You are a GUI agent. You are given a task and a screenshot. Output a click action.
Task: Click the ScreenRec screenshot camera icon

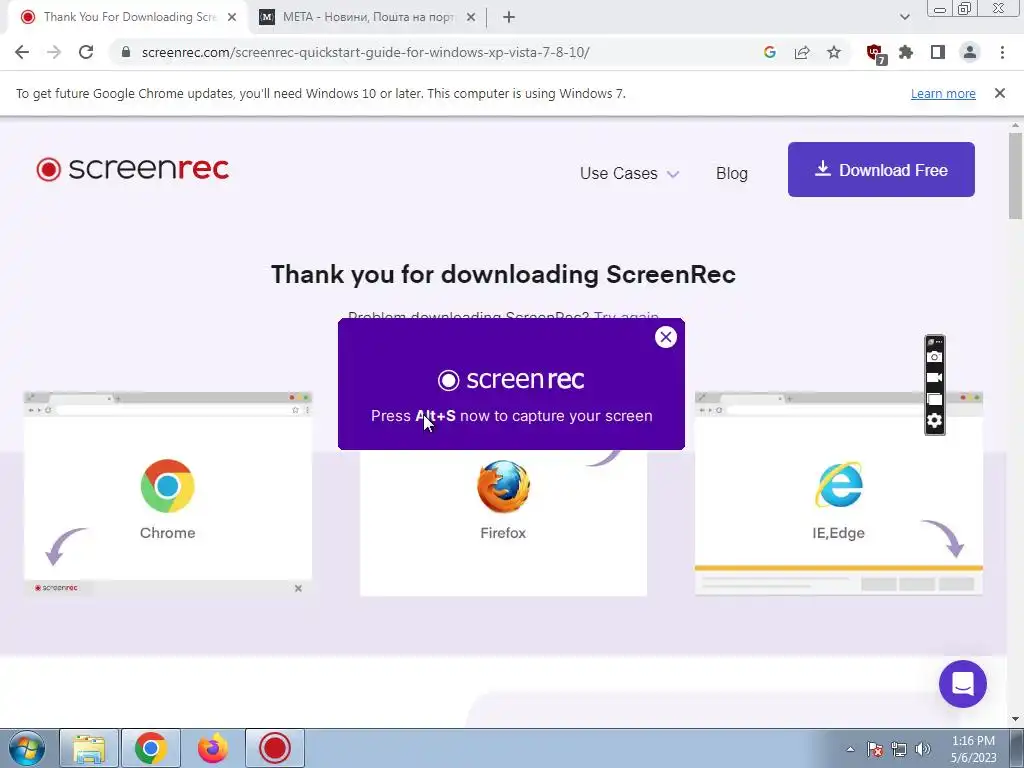(x=935, y=357)
